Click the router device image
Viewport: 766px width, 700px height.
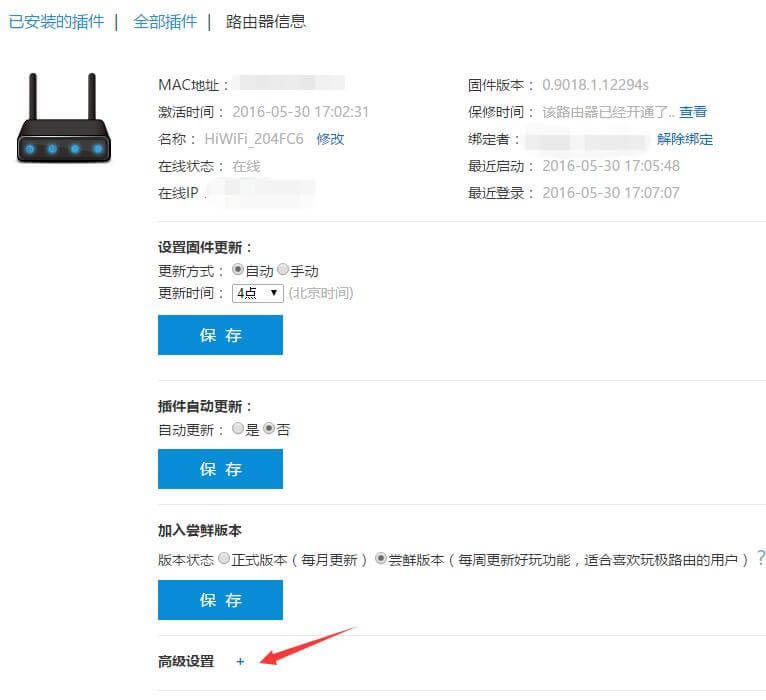(62, 119)
